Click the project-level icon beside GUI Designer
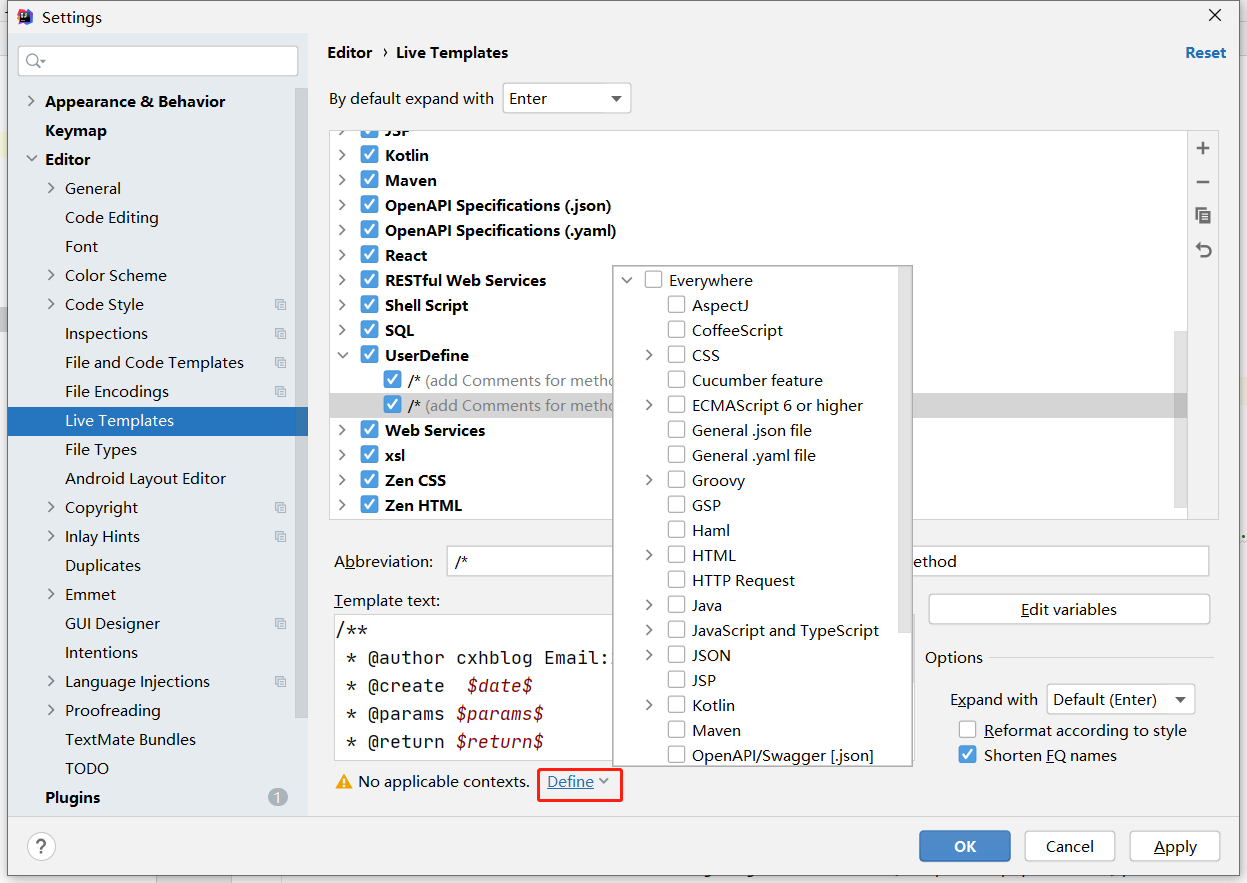The image size is (1247, 883). coord(280,624)
